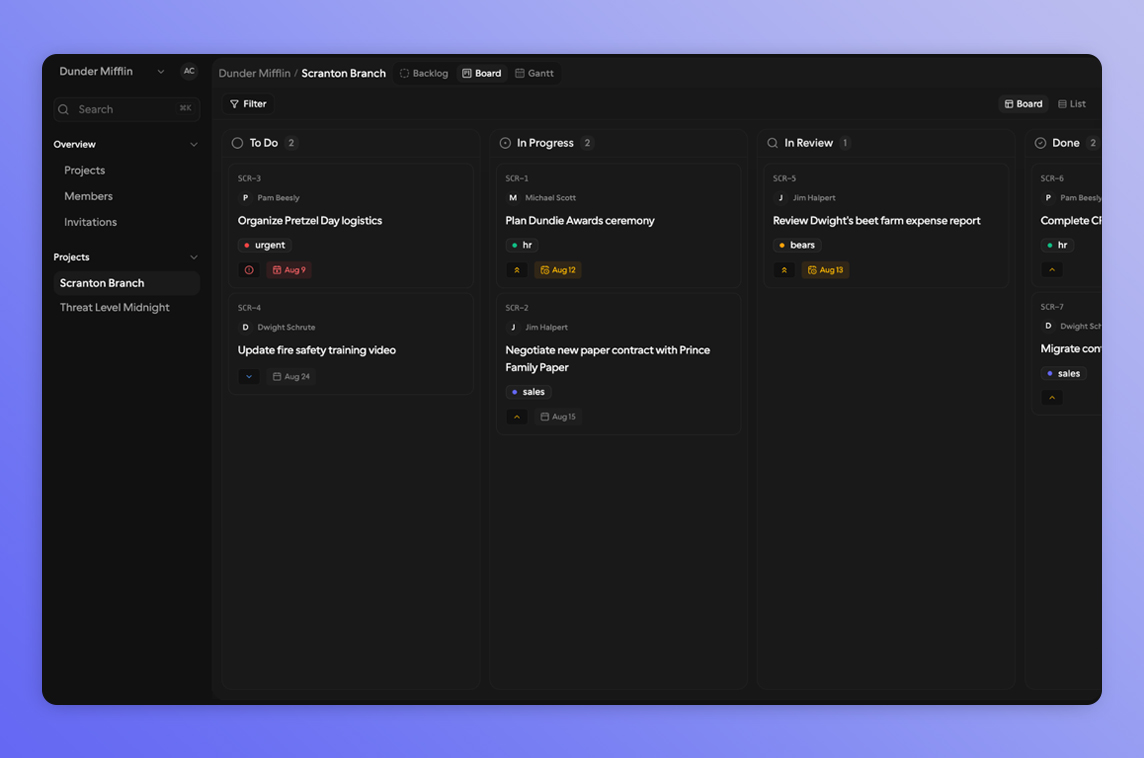Screen dimensions: 1144x758
Task: Click high priority icon on SCR-1 card
Action: click(517, 270)
